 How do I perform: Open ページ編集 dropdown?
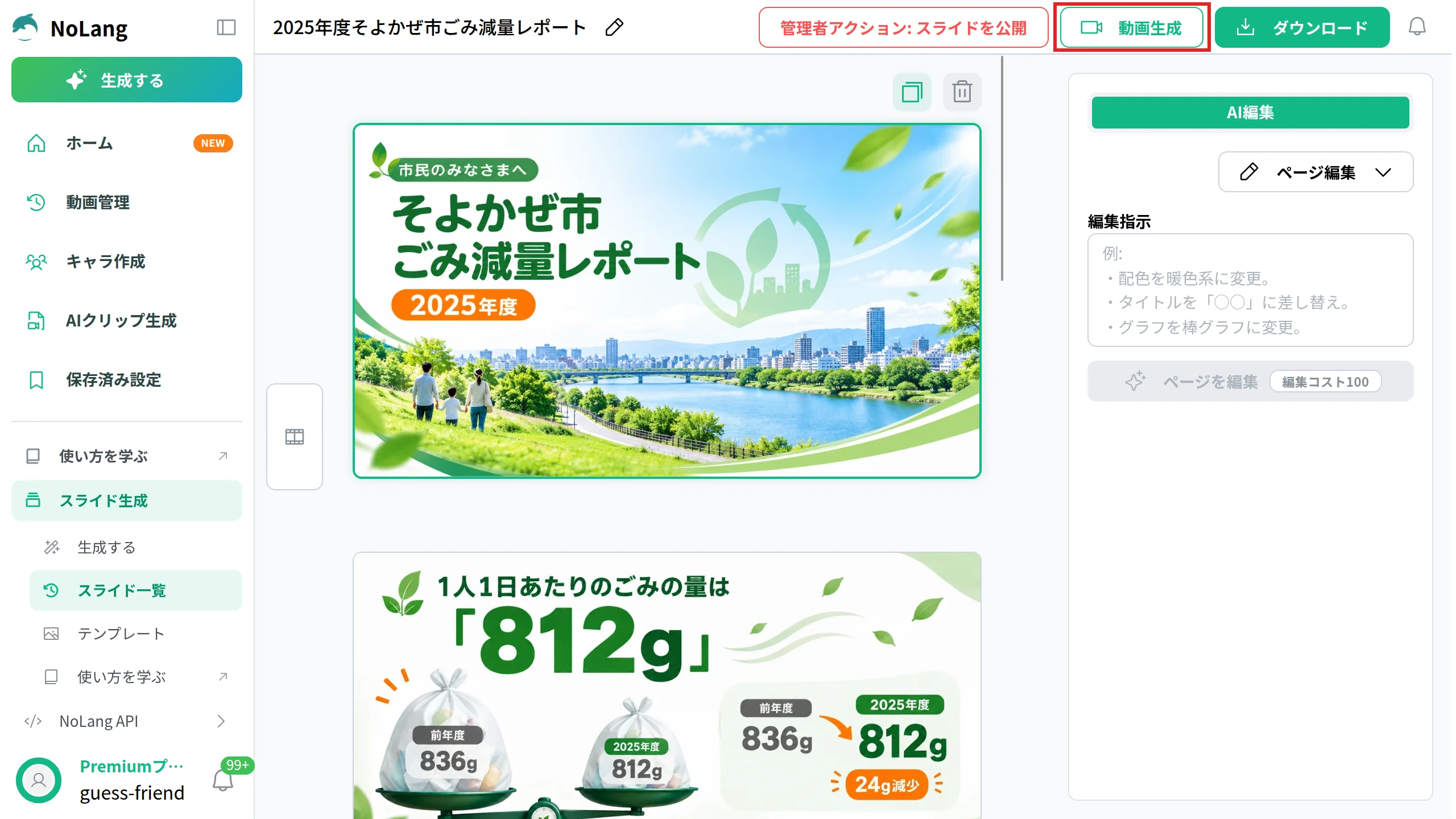pyautogui.click(x=1316, y=172)
